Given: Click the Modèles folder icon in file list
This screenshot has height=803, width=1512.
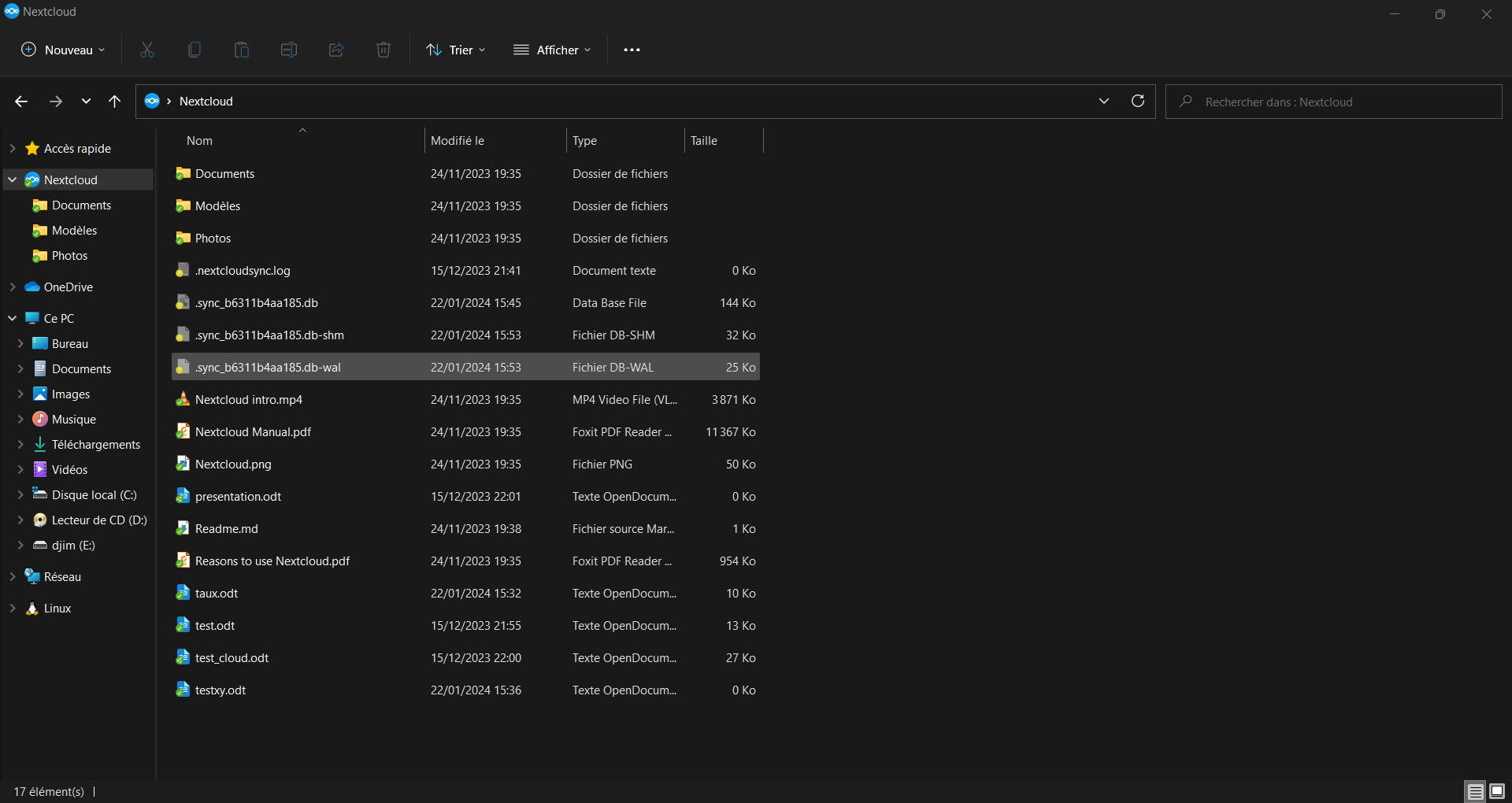Looking at the screenshot, I should (183, 205).
